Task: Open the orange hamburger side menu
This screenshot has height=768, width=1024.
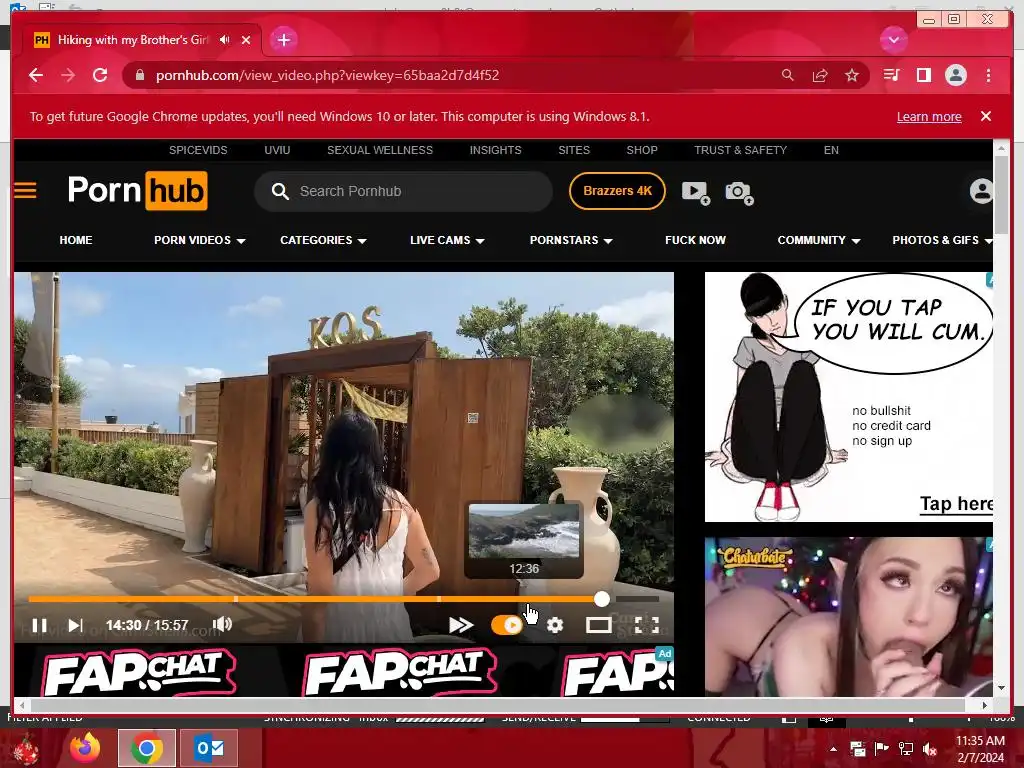Action: 25,191
